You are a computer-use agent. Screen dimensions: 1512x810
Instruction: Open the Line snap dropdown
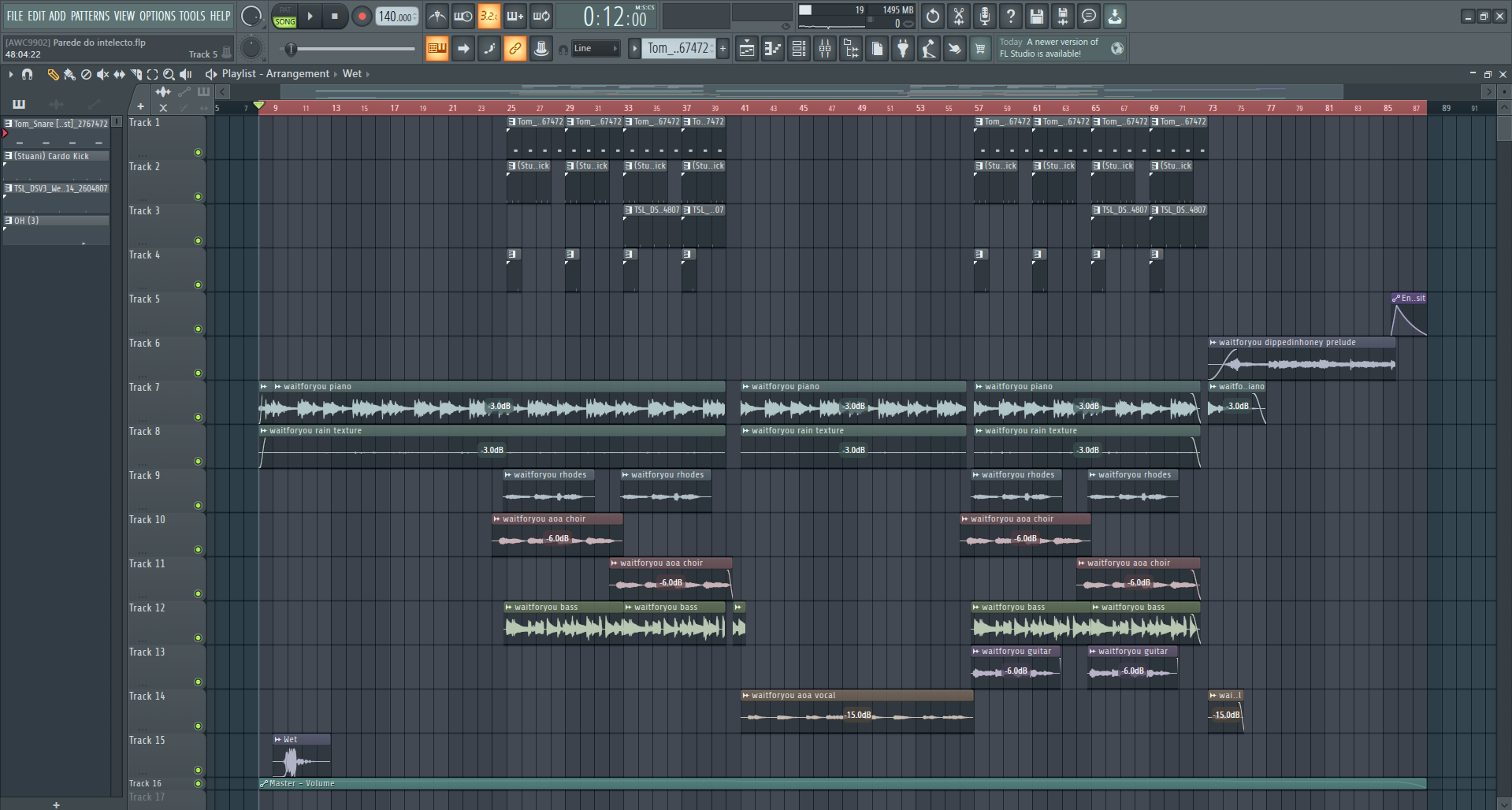(596, 49)
